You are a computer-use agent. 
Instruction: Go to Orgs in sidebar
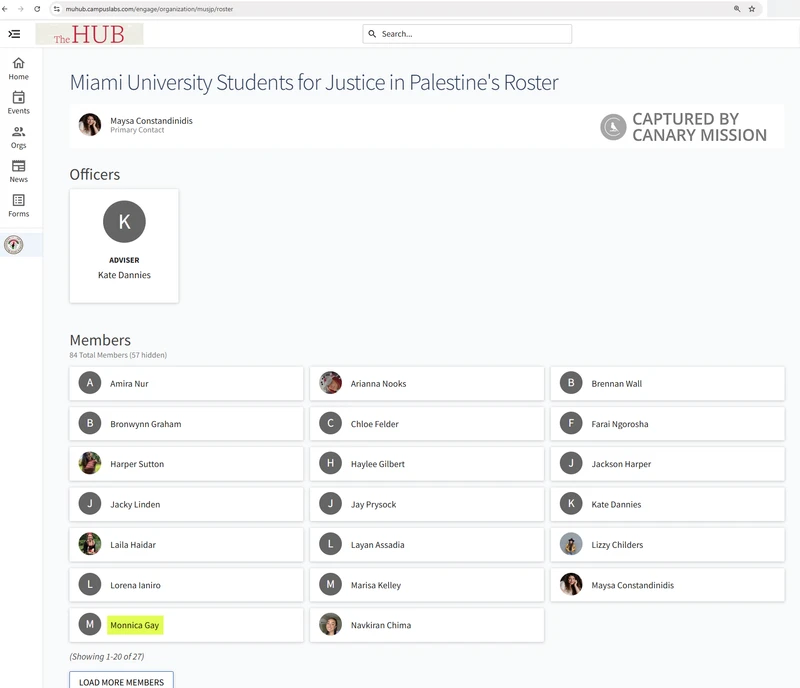pos(18,138)
